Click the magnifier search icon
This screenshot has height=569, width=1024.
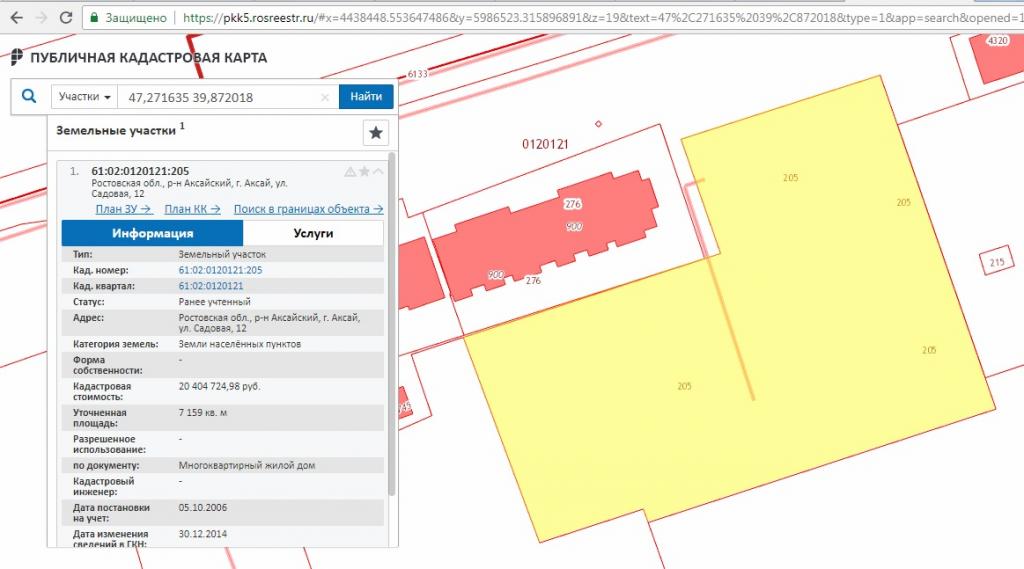tap(29, 97)
